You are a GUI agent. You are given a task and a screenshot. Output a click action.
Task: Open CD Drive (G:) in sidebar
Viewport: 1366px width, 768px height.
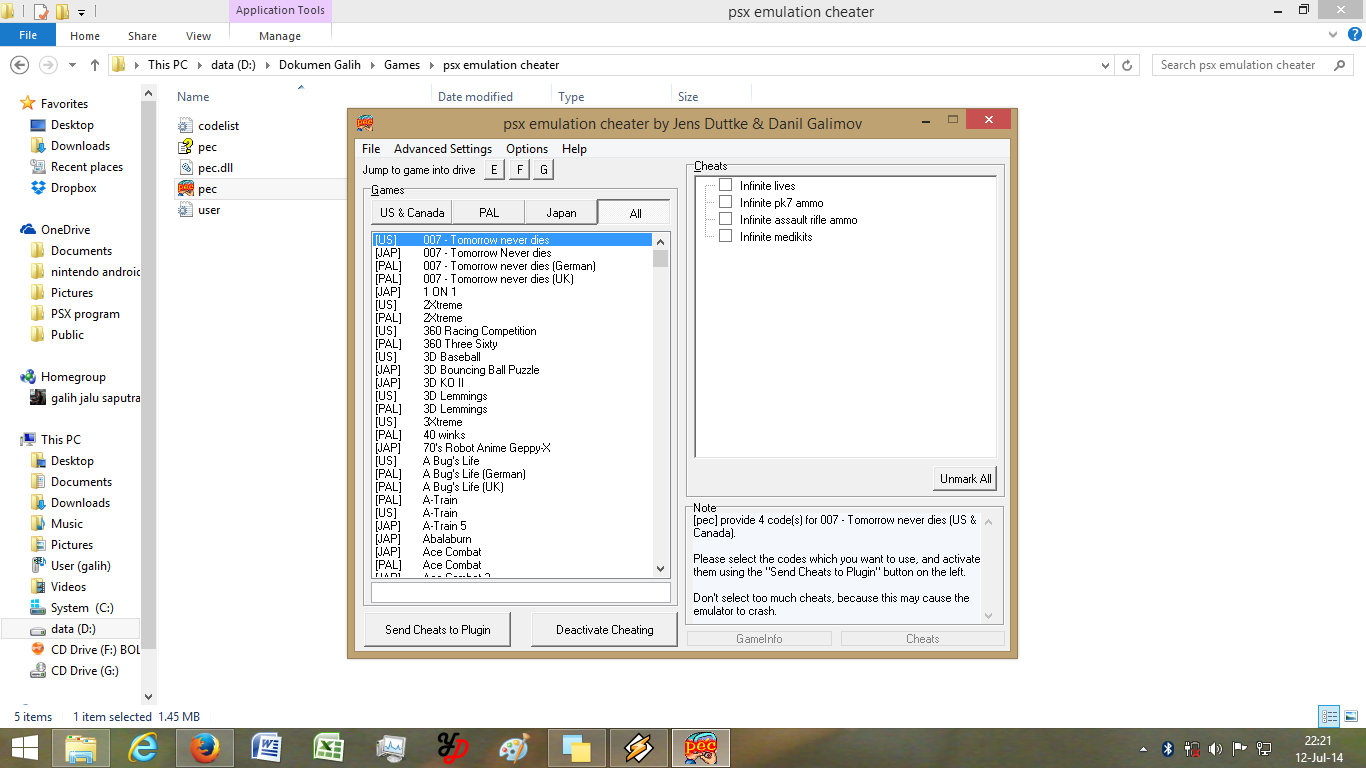click(85, 671)
